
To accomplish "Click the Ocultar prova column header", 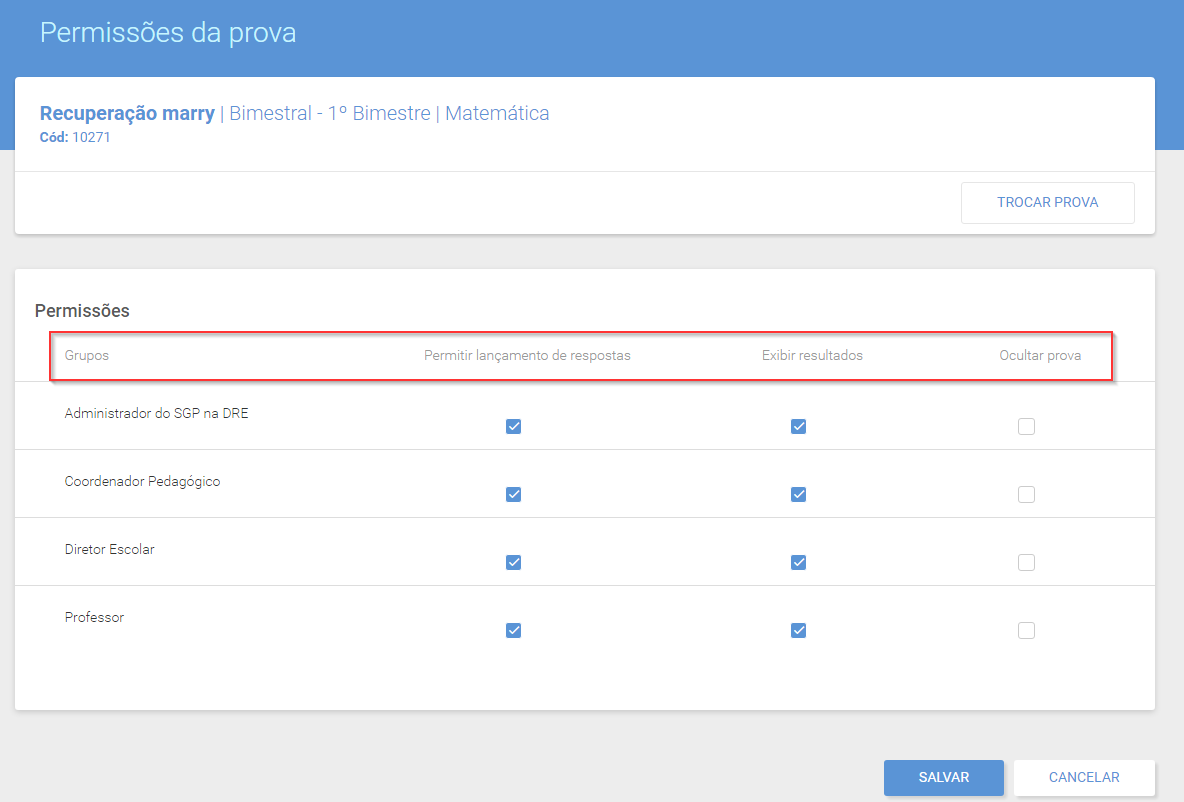I will tap(1040, 355).
